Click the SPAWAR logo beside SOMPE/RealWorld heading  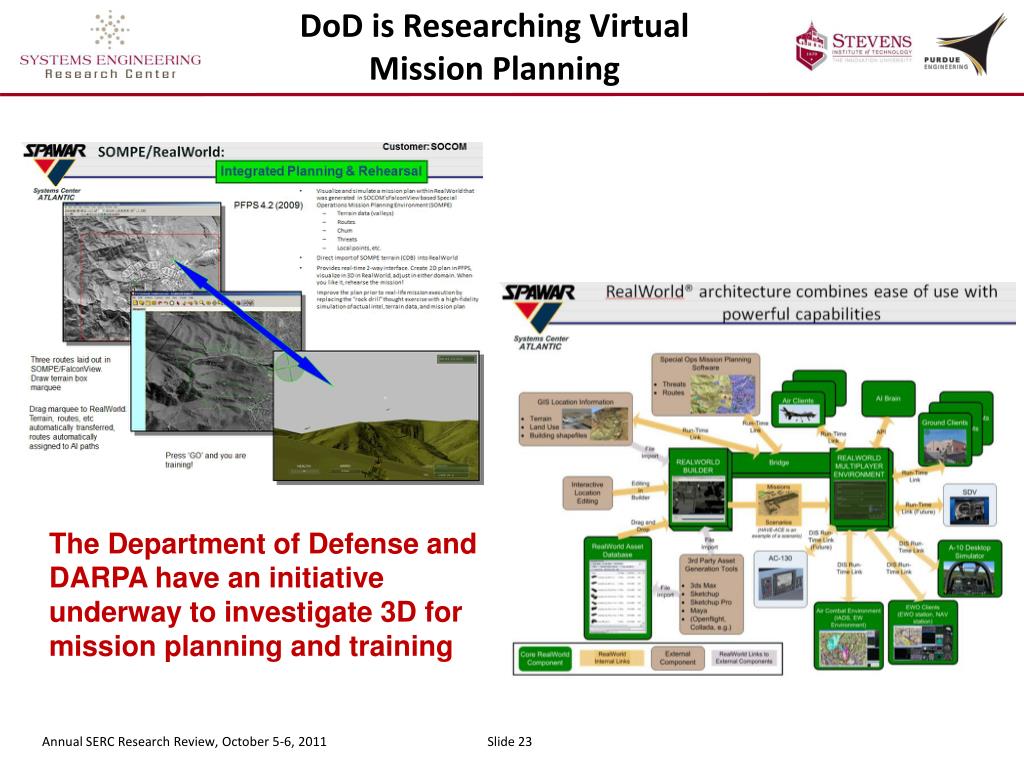point(55,171)
